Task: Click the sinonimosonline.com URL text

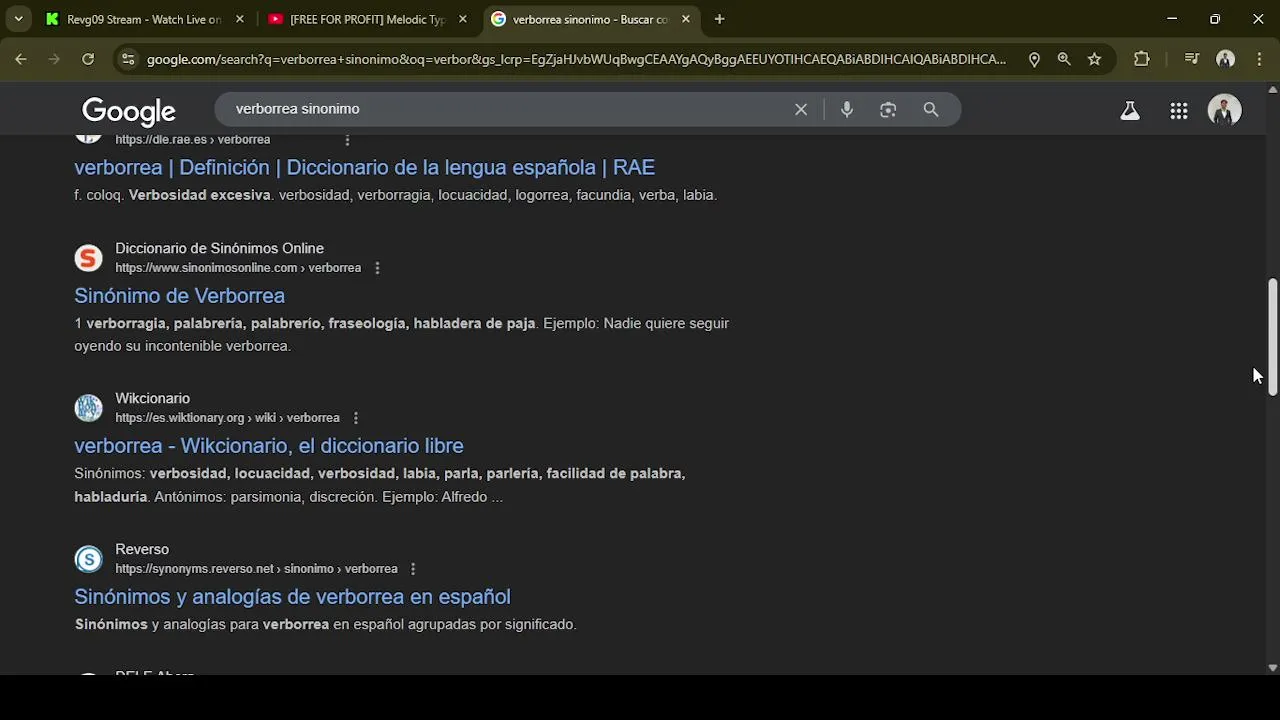Action: pos(238,268)
